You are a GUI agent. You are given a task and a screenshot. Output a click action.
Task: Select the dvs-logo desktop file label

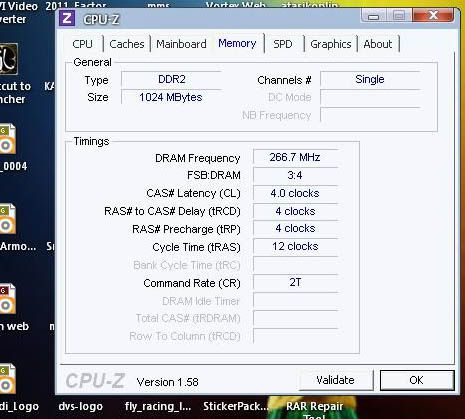coord(81,406)
